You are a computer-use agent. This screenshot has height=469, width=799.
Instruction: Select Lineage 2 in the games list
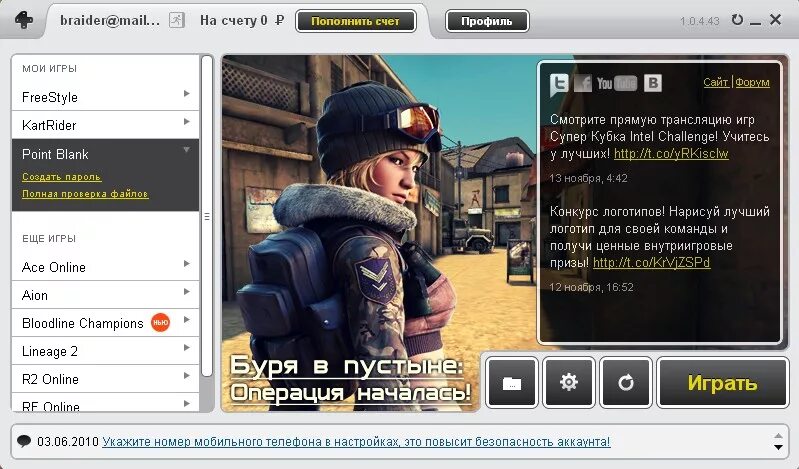click(105, 351)
